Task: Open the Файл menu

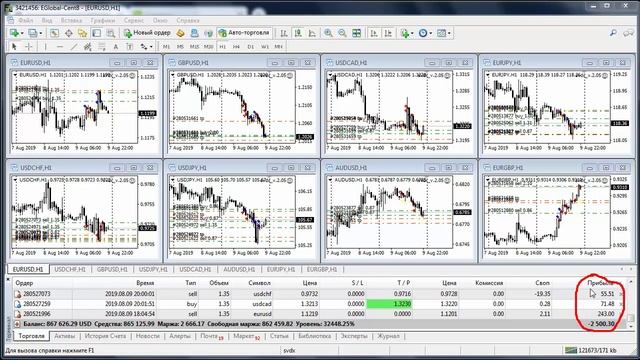Action: [25, 20]
